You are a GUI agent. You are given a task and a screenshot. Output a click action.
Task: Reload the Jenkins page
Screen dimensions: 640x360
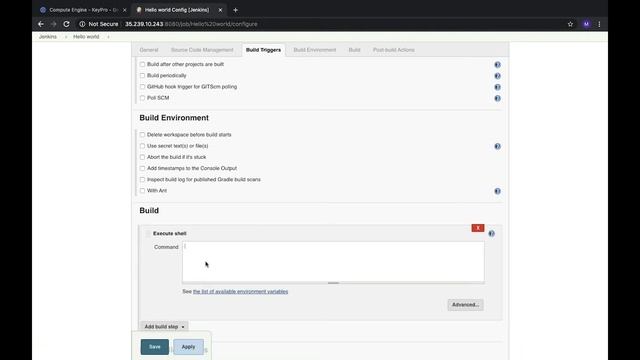point(67,24)
